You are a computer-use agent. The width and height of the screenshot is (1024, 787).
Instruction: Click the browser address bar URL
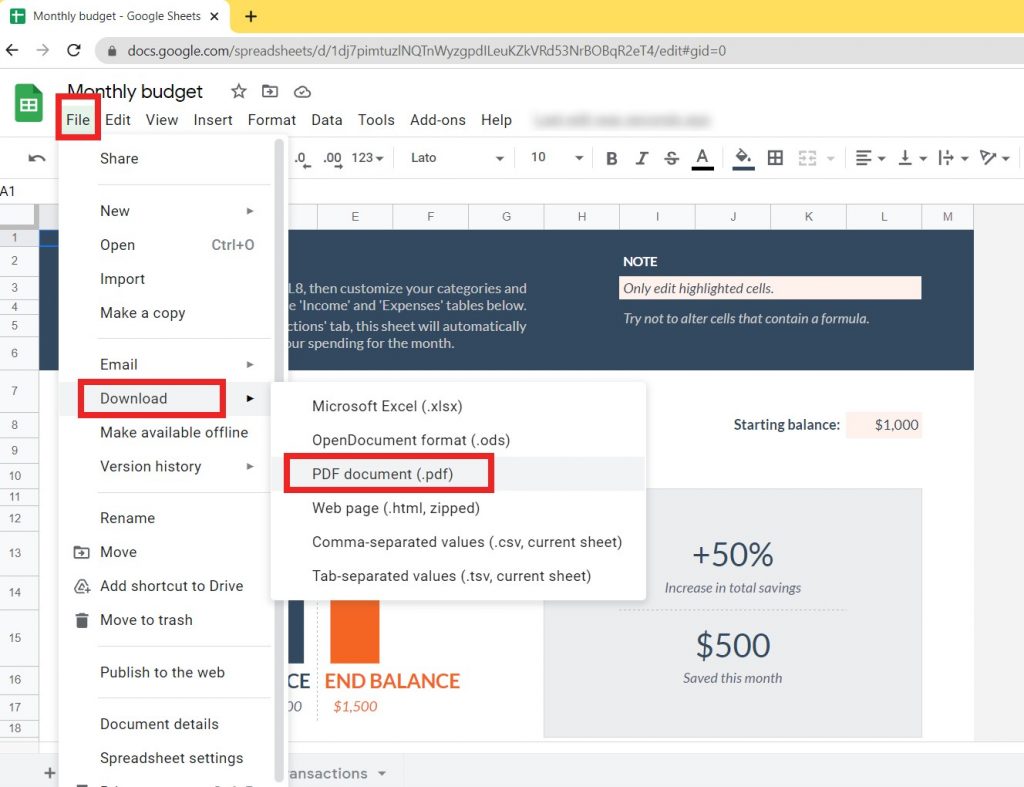pos(426,50)
